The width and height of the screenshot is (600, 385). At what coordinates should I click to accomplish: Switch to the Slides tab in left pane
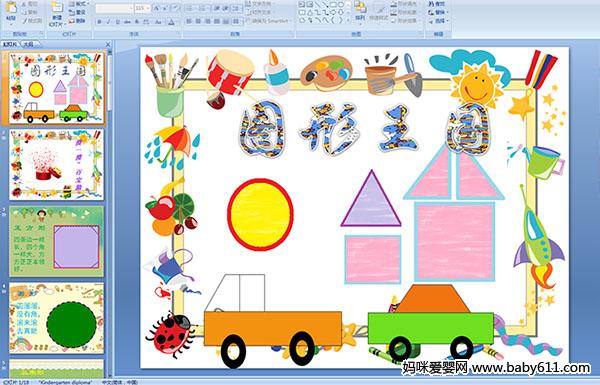(10, 44)
